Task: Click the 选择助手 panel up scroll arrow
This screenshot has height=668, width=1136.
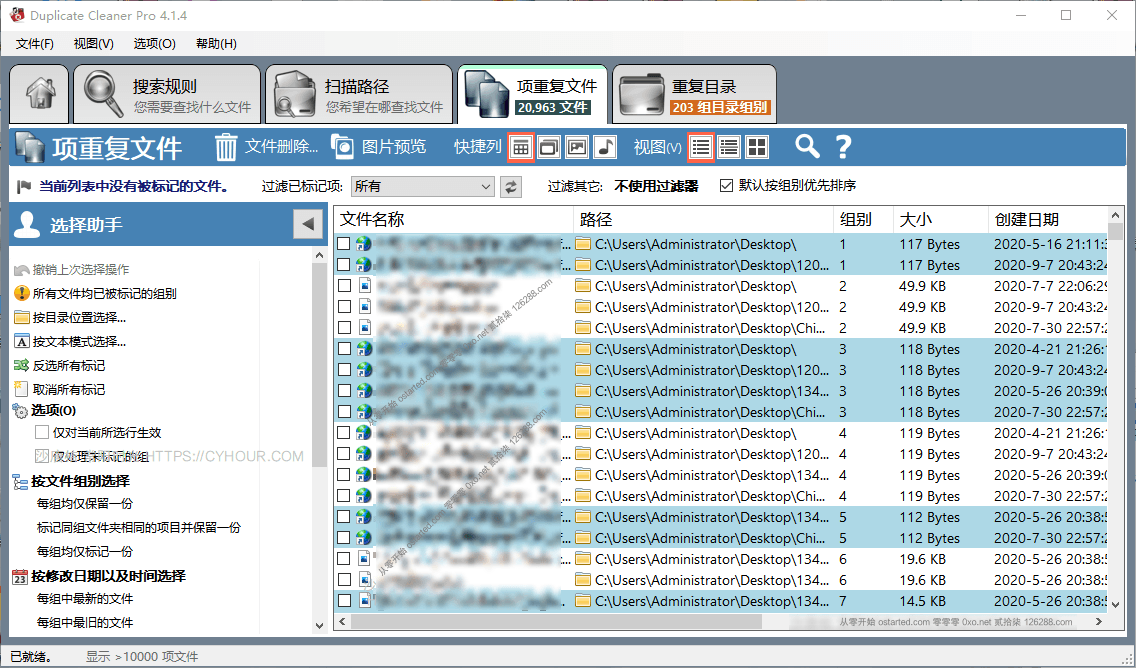Action: [320, 255]
